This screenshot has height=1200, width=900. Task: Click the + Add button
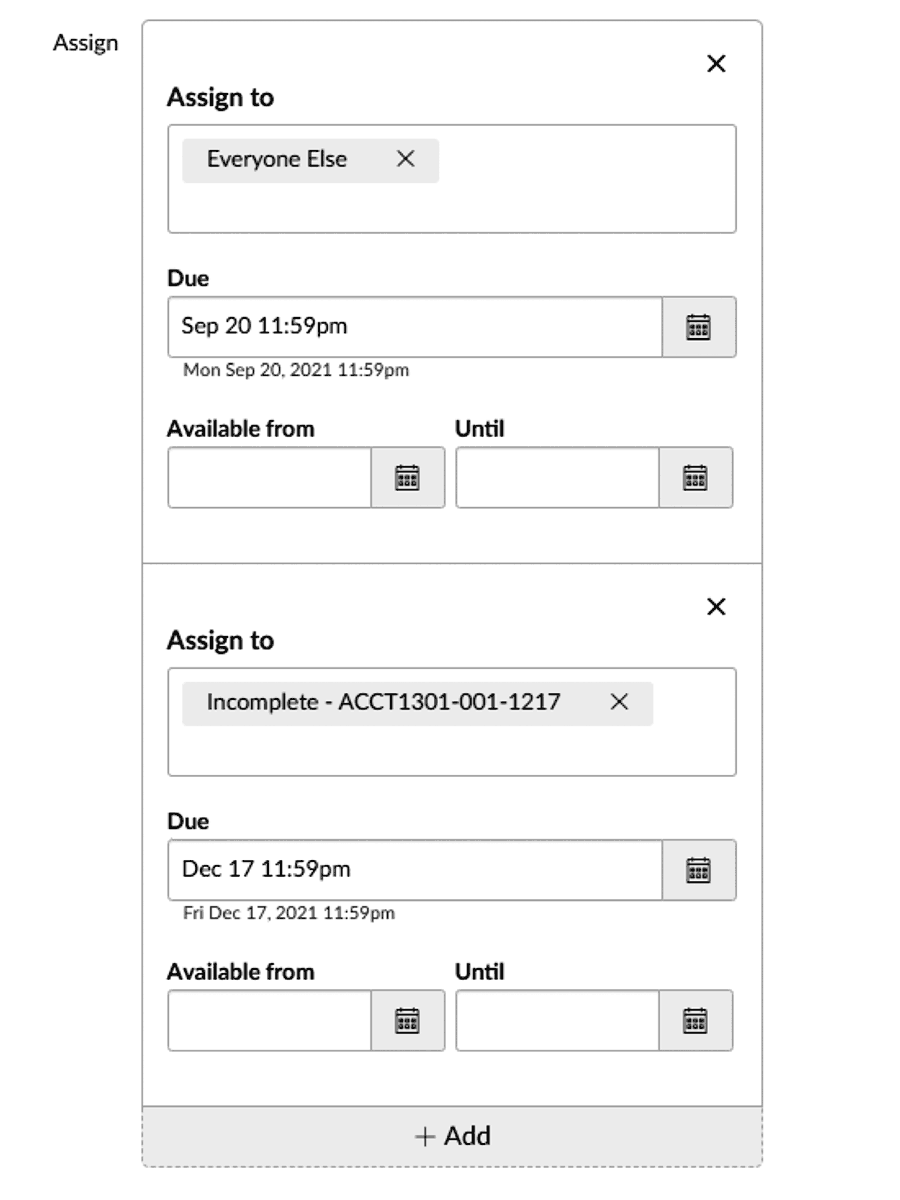coord(452,1136)
